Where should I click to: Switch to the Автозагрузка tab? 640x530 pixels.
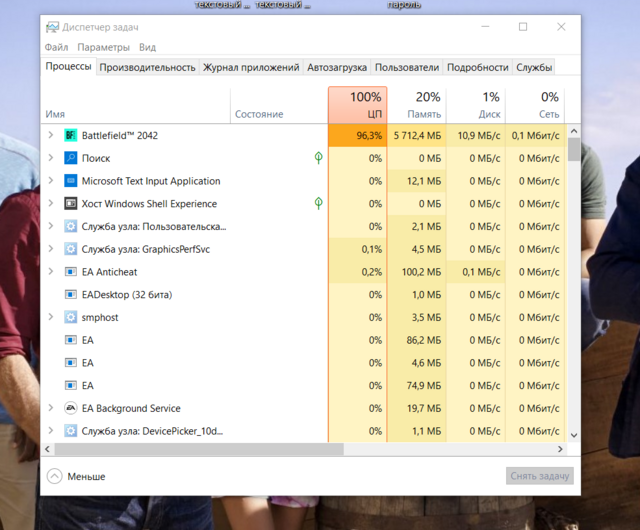337,67
